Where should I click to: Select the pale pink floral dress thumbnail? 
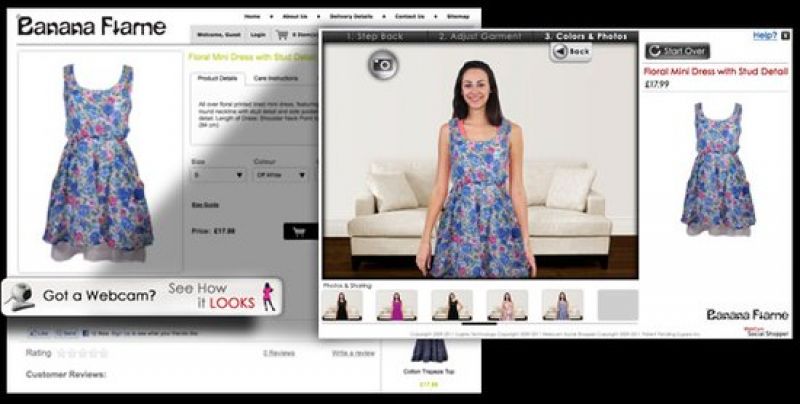click(507, 305)
